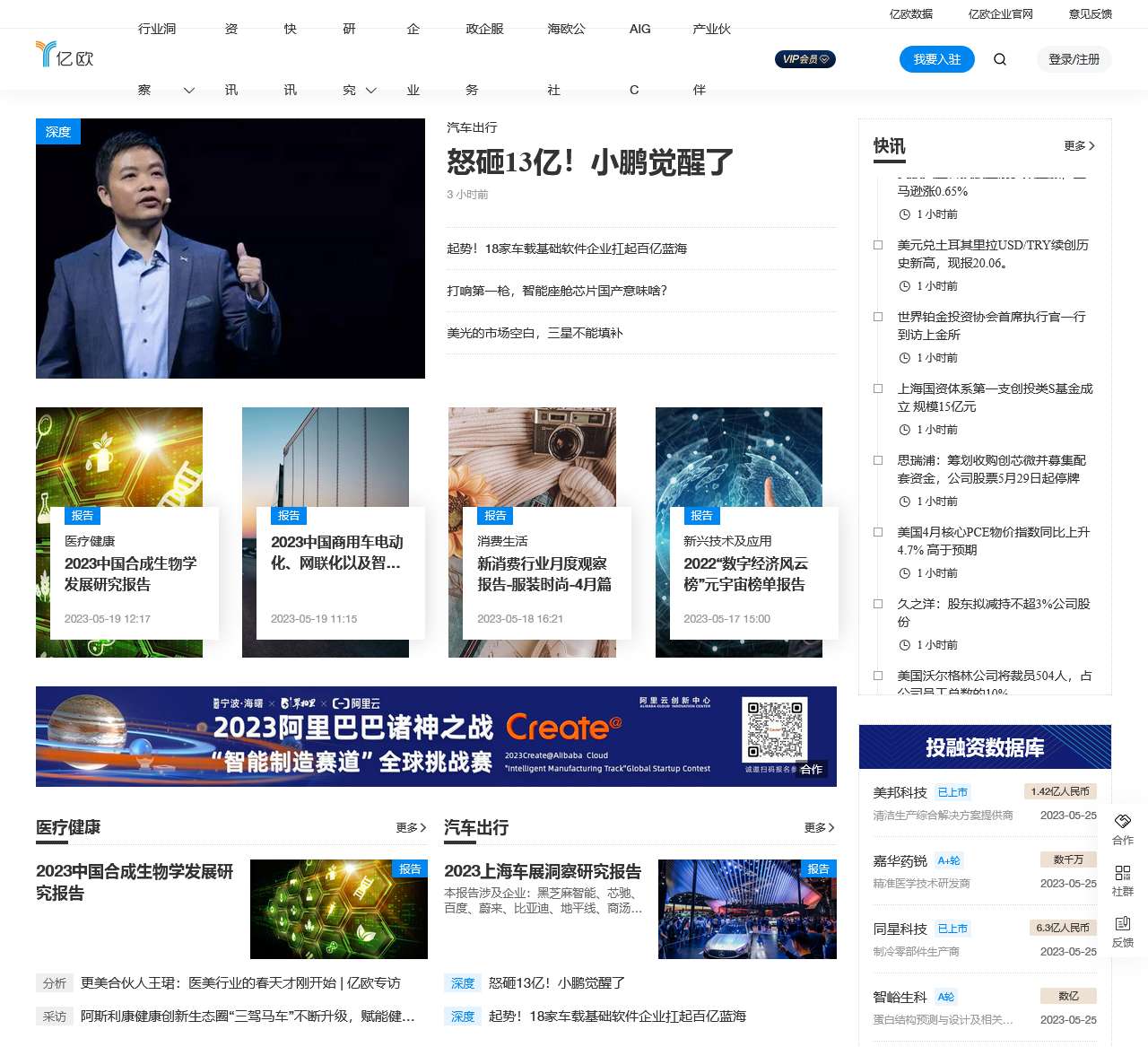
Task: Open 更多 for the 汽车出行 section
Action: click(x=819, y=827)
